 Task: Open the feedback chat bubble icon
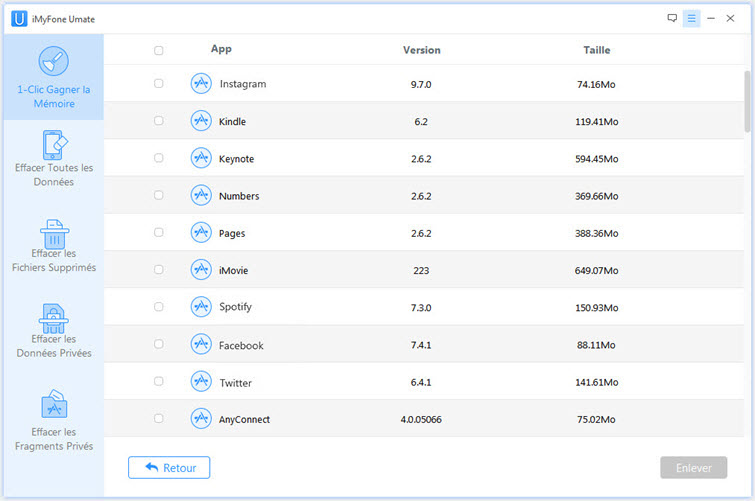(x=672, y=18)
